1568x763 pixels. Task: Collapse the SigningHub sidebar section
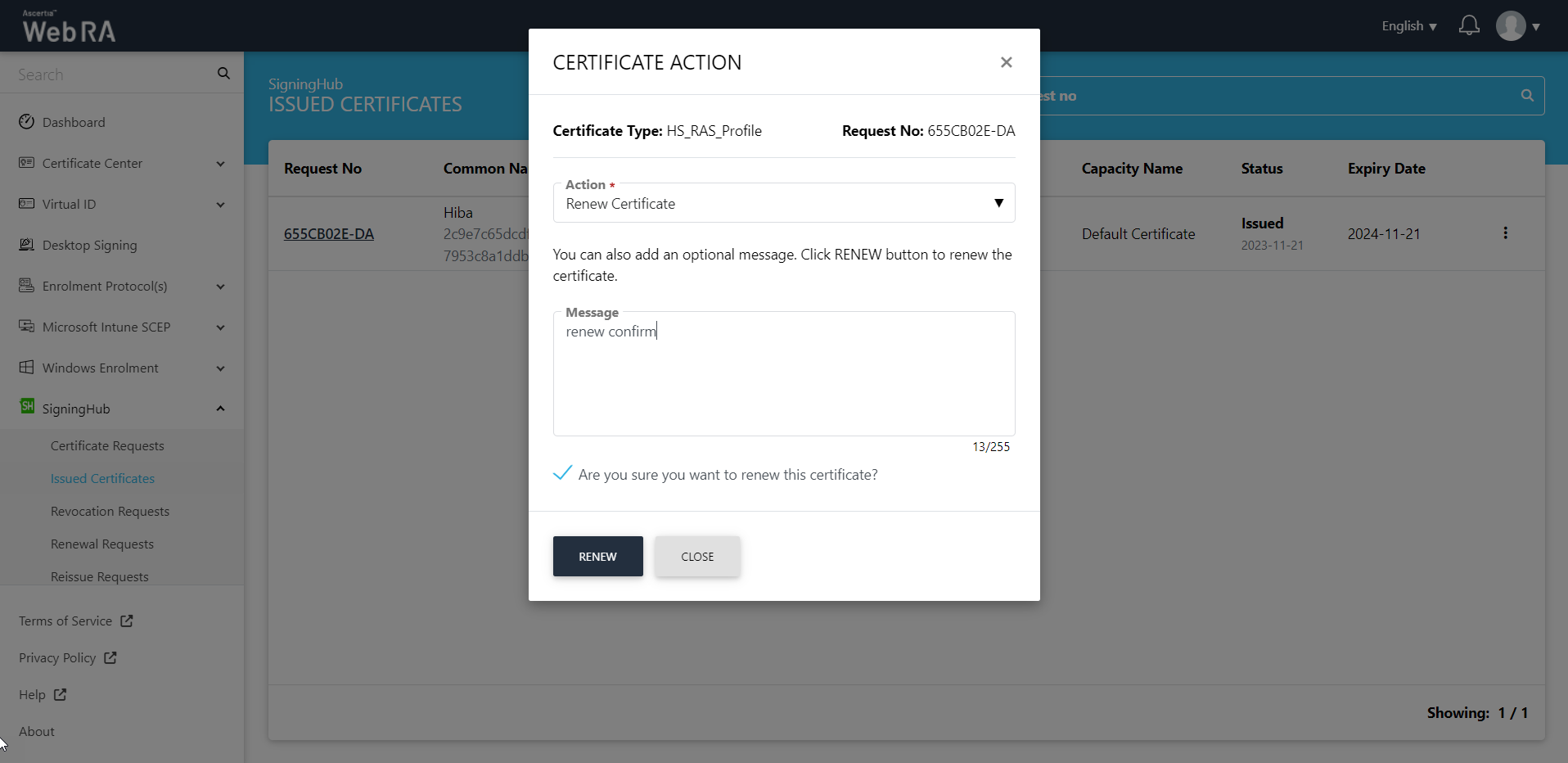[x=220, y=409]
